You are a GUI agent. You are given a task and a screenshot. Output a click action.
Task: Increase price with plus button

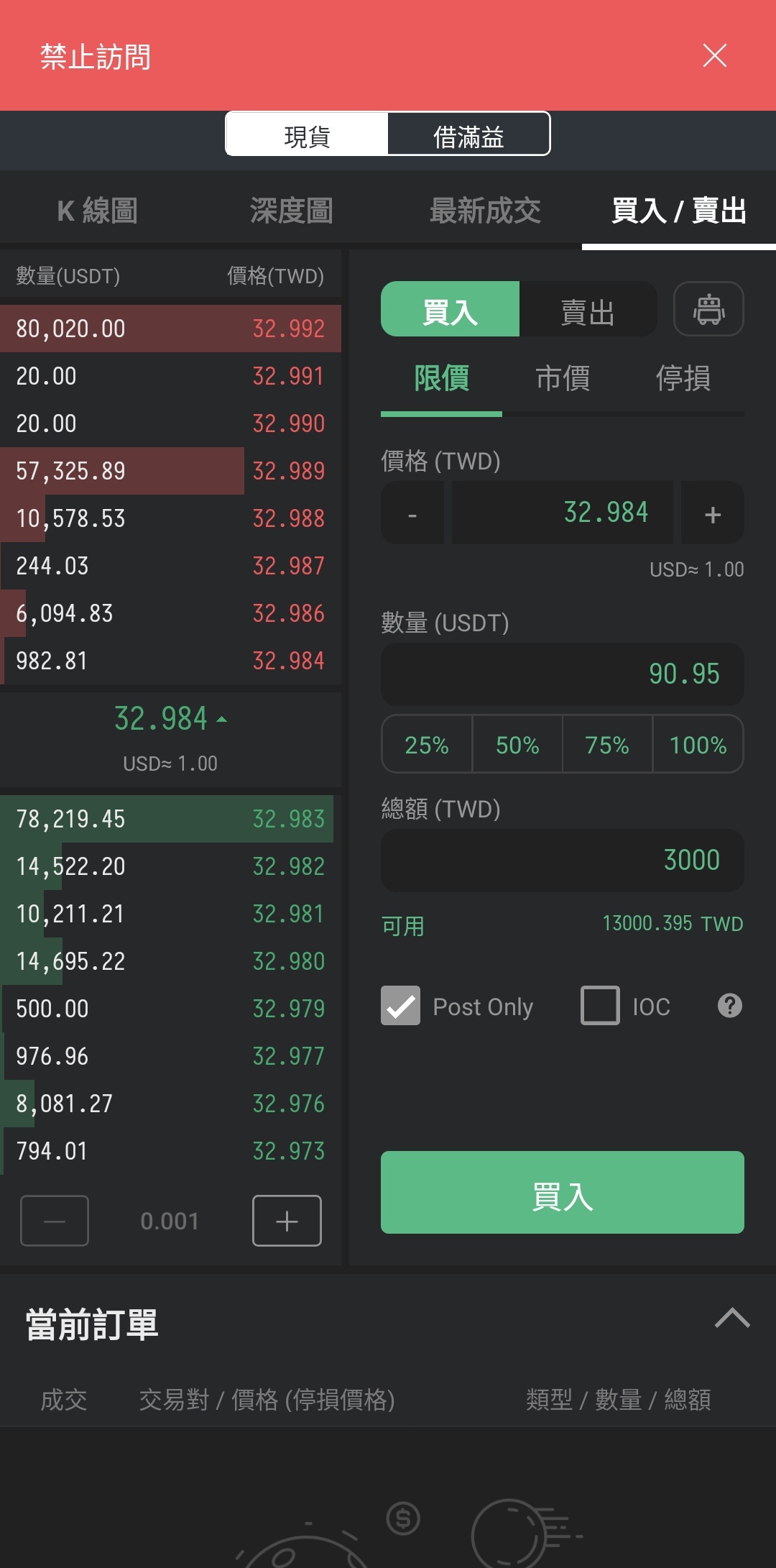click(712, 513)
